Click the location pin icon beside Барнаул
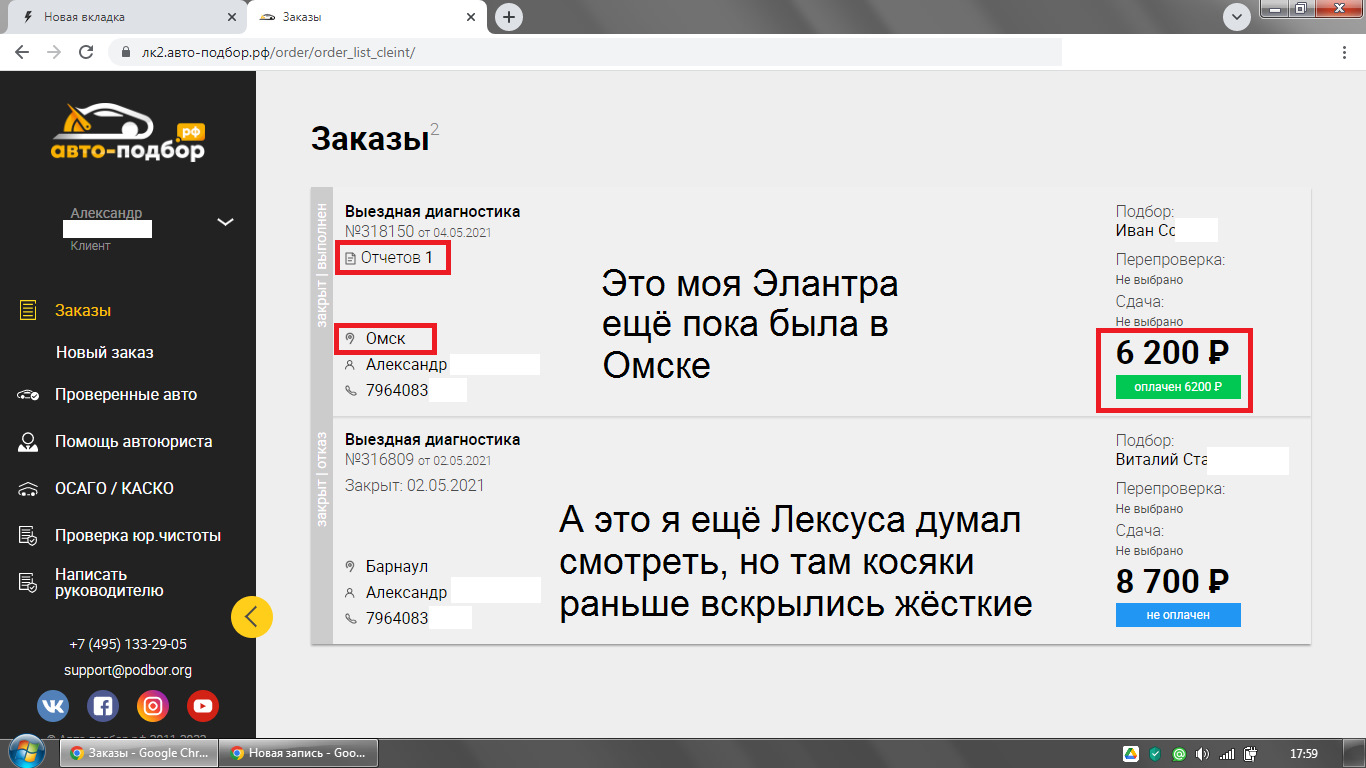Viewport: 1366px width, 768px height. click(350, 566)
